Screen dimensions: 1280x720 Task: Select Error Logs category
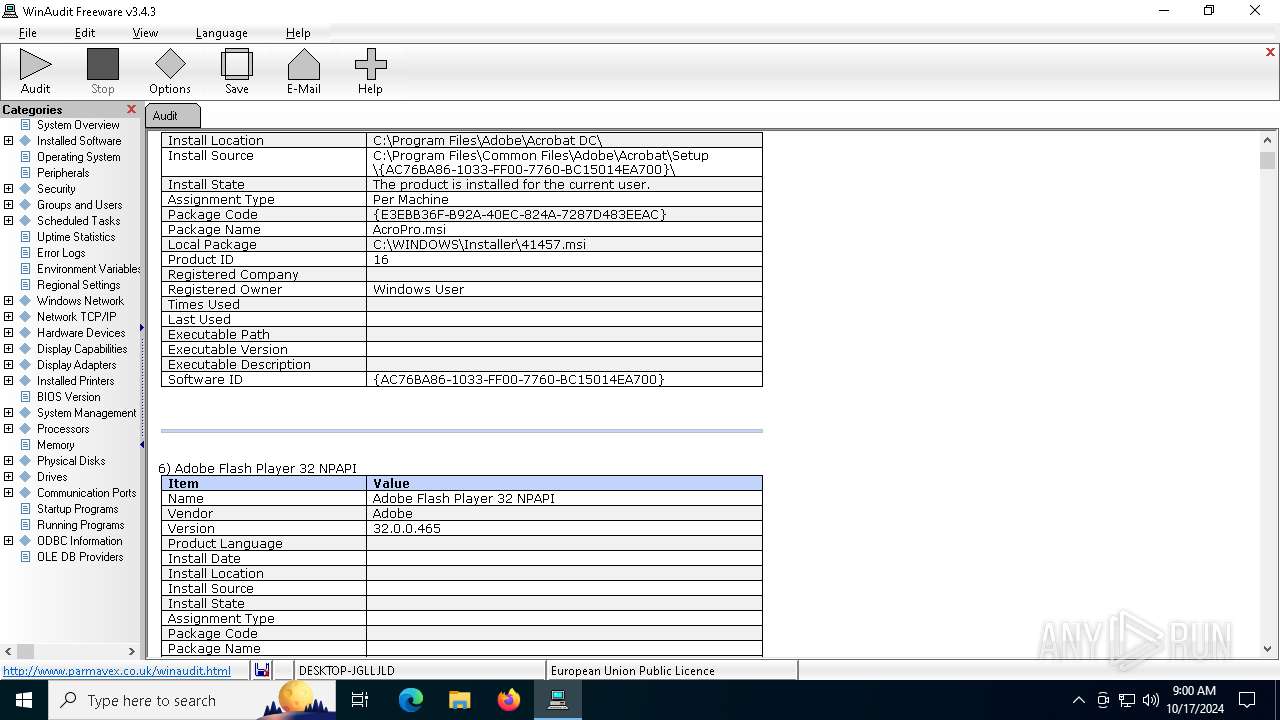61,253
